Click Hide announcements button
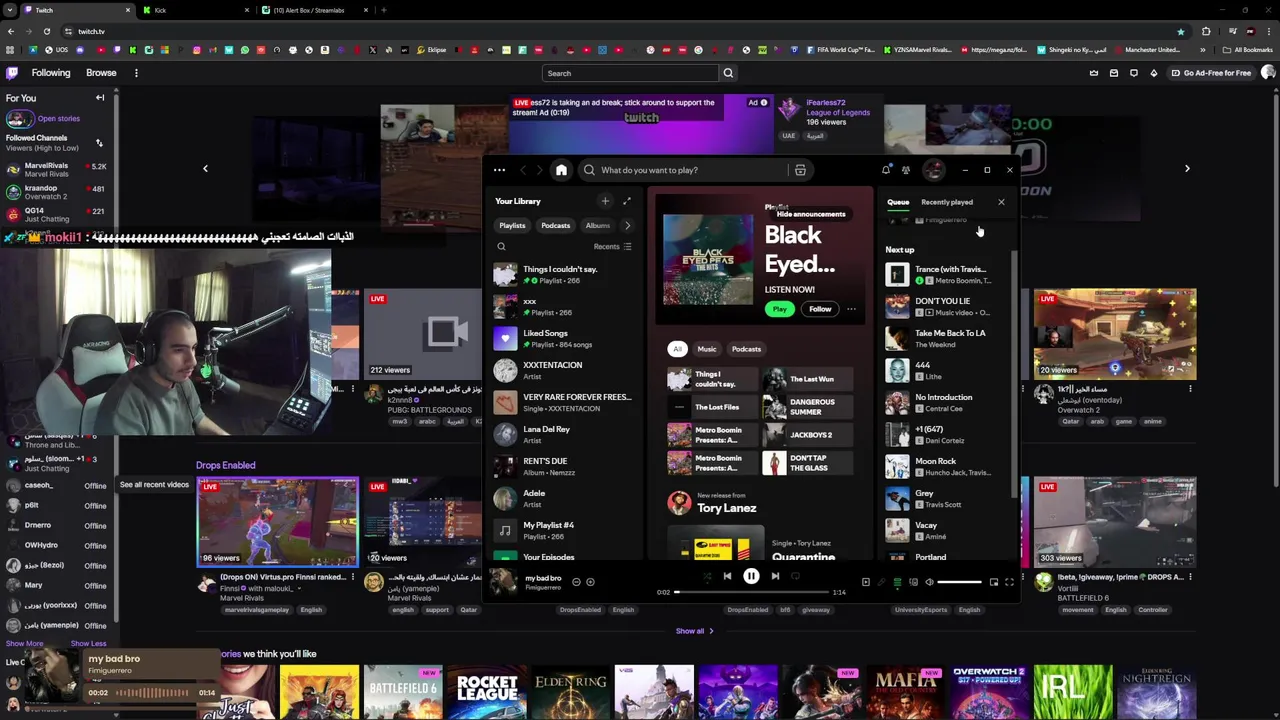Viewport: 1280px width, 720px height. (811, 214)
